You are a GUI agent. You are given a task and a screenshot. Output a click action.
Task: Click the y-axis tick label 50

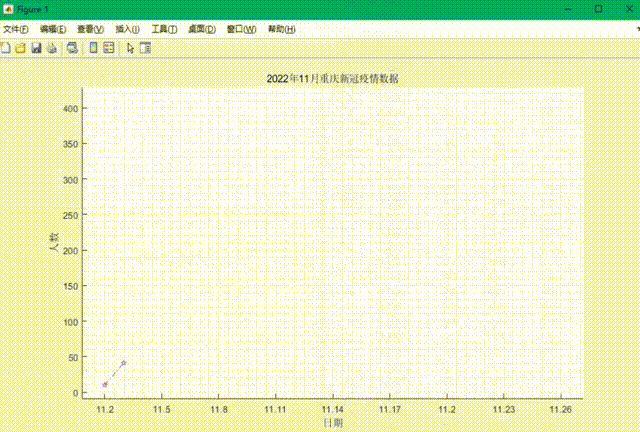pyautogui.click(x=73, y=357)
